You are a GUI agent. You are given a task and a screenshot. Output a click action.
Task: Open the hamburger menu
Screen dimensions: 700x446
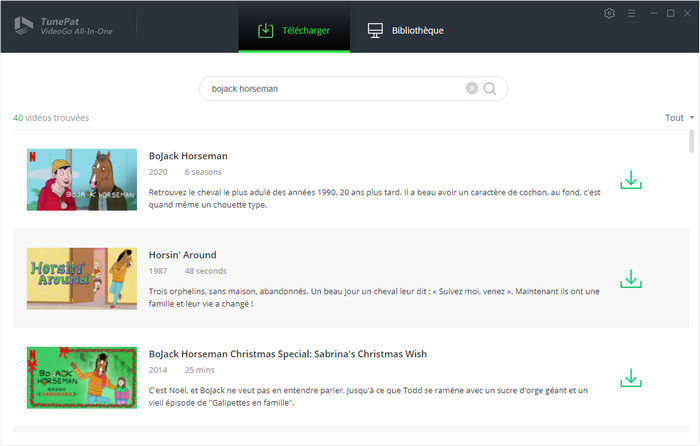(631, 13)
